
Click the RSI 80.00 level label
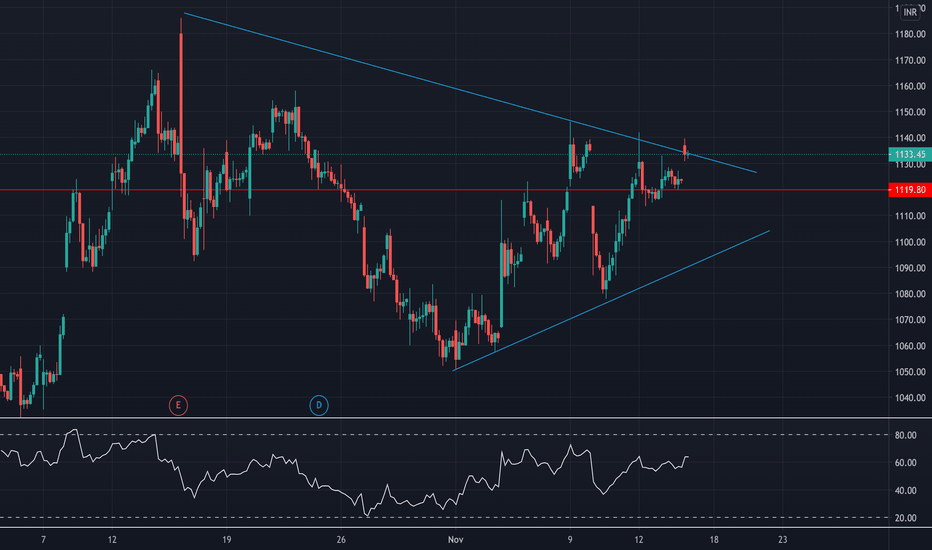pos(905,435)
